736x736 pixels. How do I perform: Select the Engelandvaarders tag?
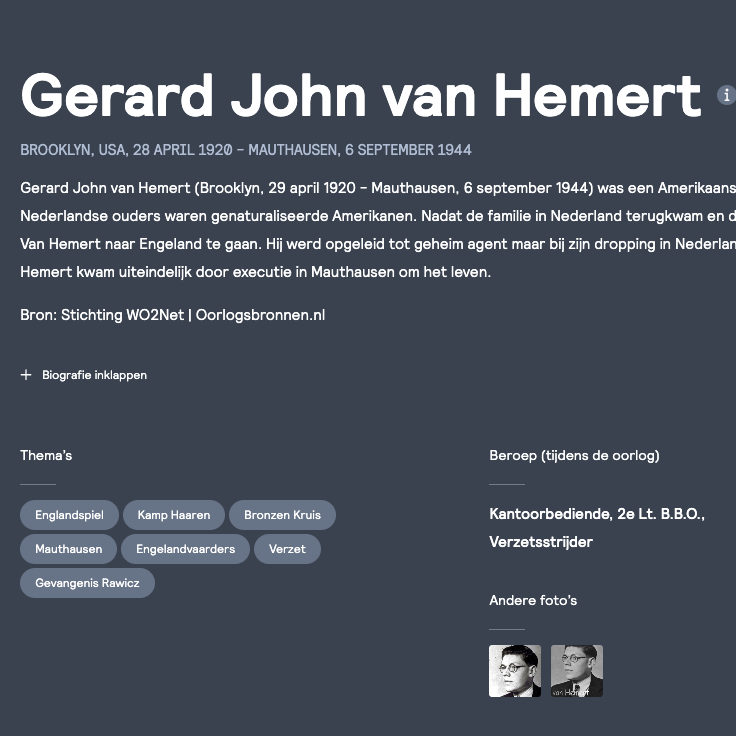pyautogui.click(x=185, y=549)
